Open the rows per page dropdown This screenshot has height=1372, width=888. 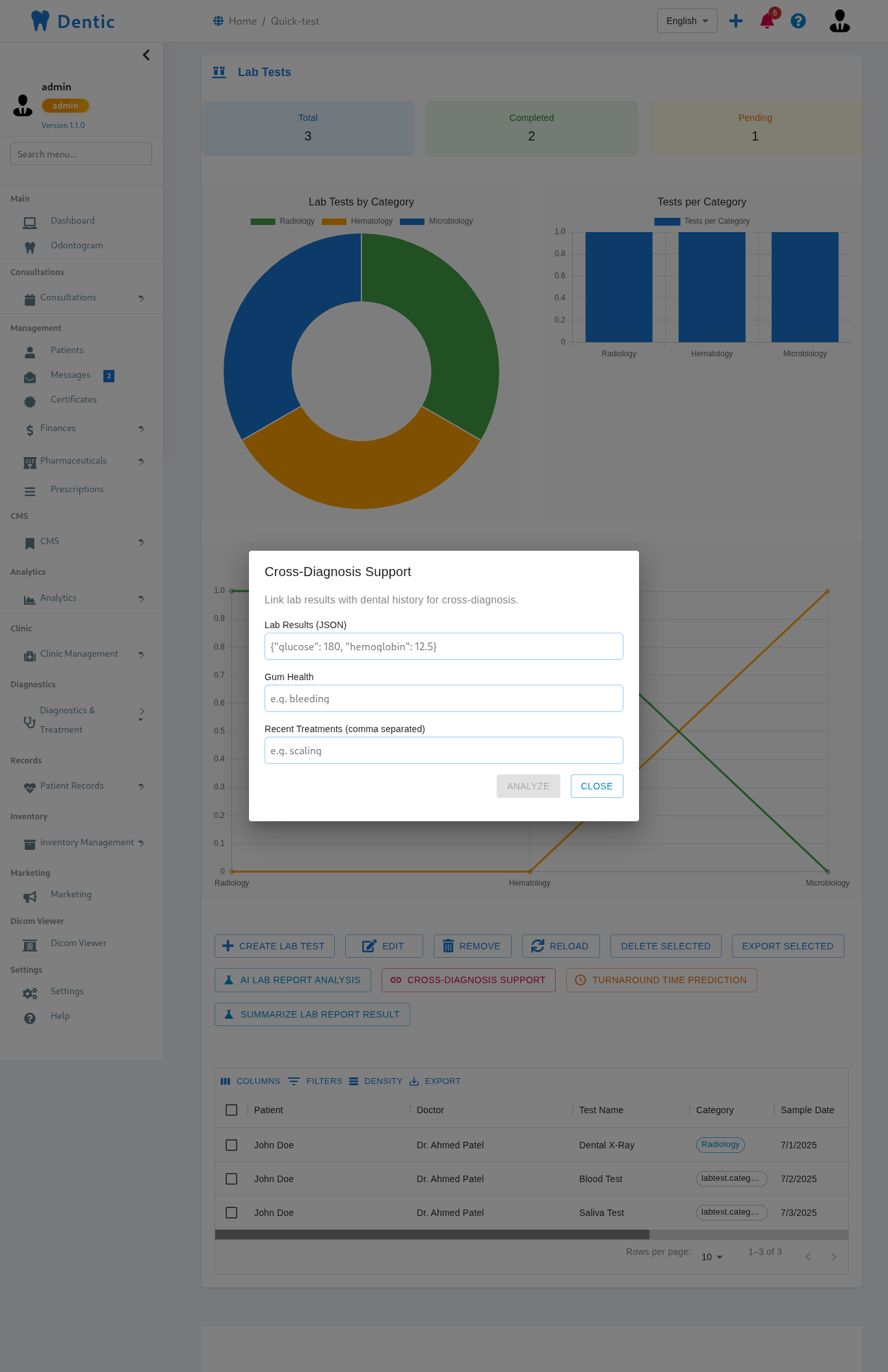pyautogui.click(x=712, y=1257)
